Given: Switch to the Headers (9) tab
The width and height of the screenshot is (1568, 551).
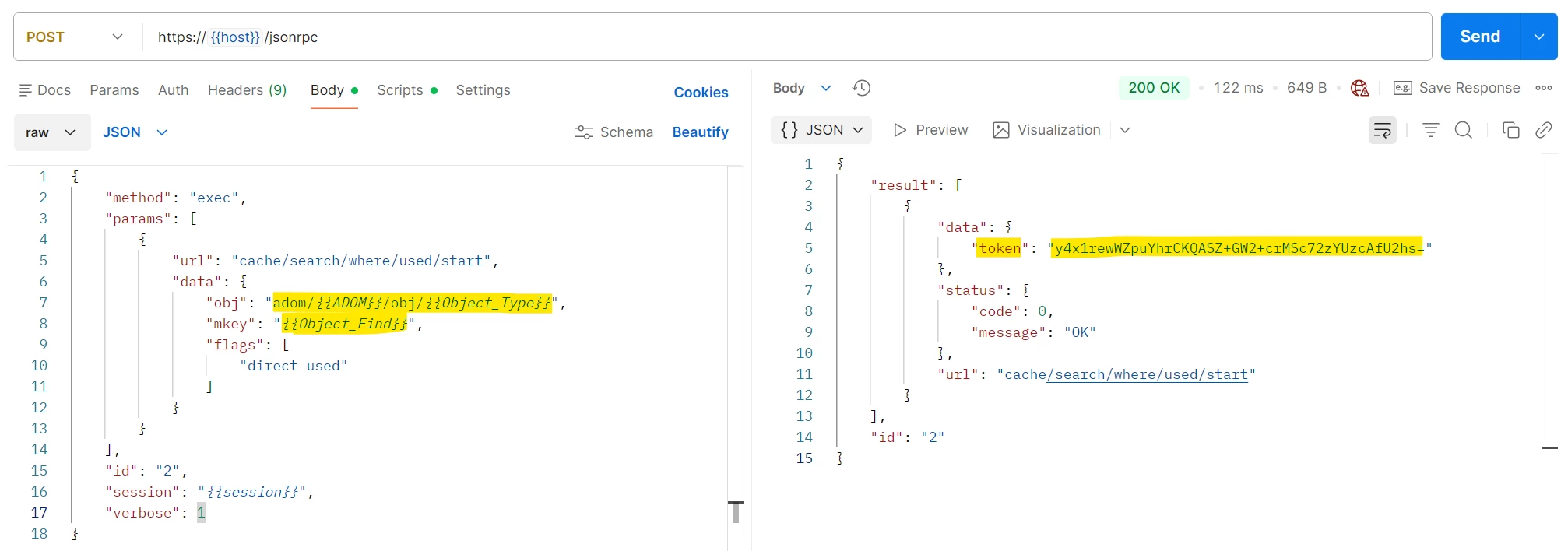Looking at the screenshot, I should [248, 90].
